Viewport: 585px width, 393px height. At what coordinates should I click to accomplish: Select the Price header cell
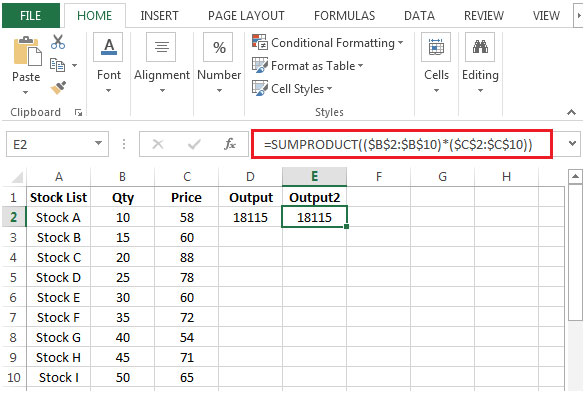(x=186, y=197)
